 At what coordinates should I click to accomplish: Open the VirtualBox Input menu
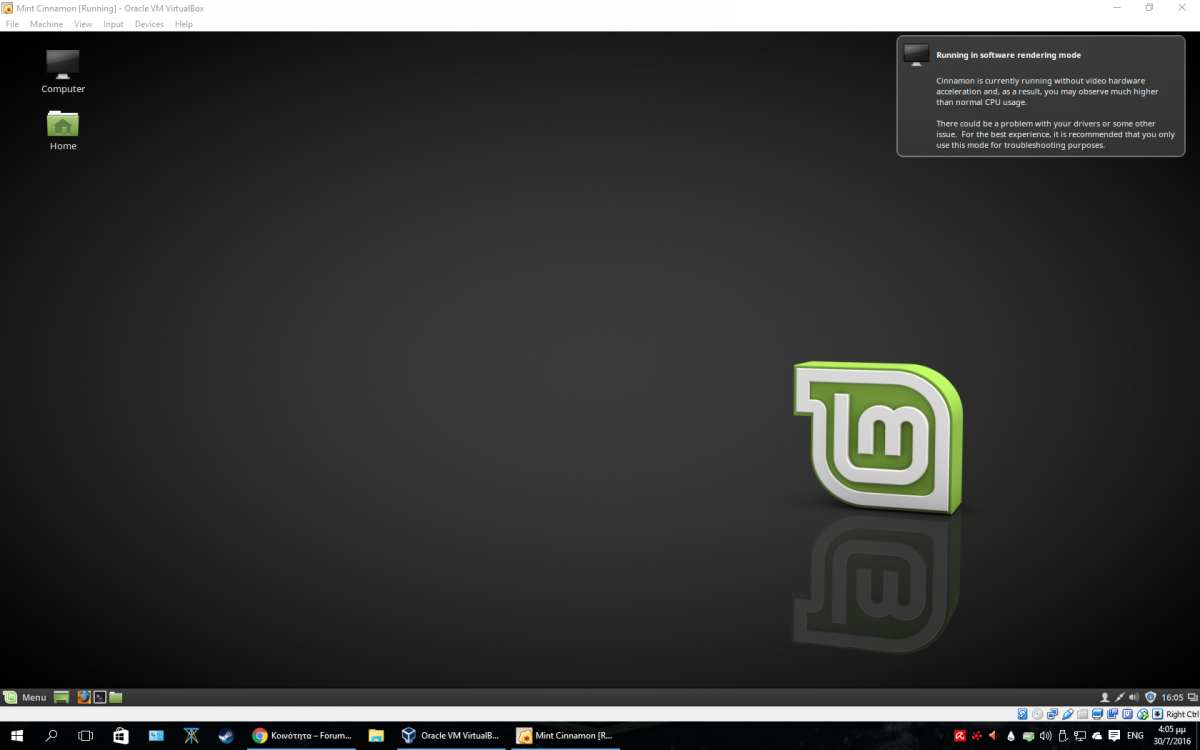pyautogui.click(x=113, y=24)
